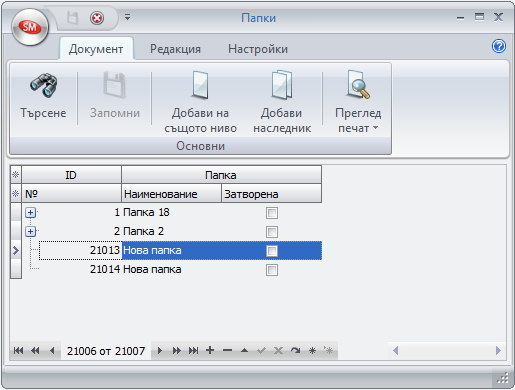Screen dimensions: 515x390
Task: Click the navigator post checkmark button
Action: click(261, 351)
